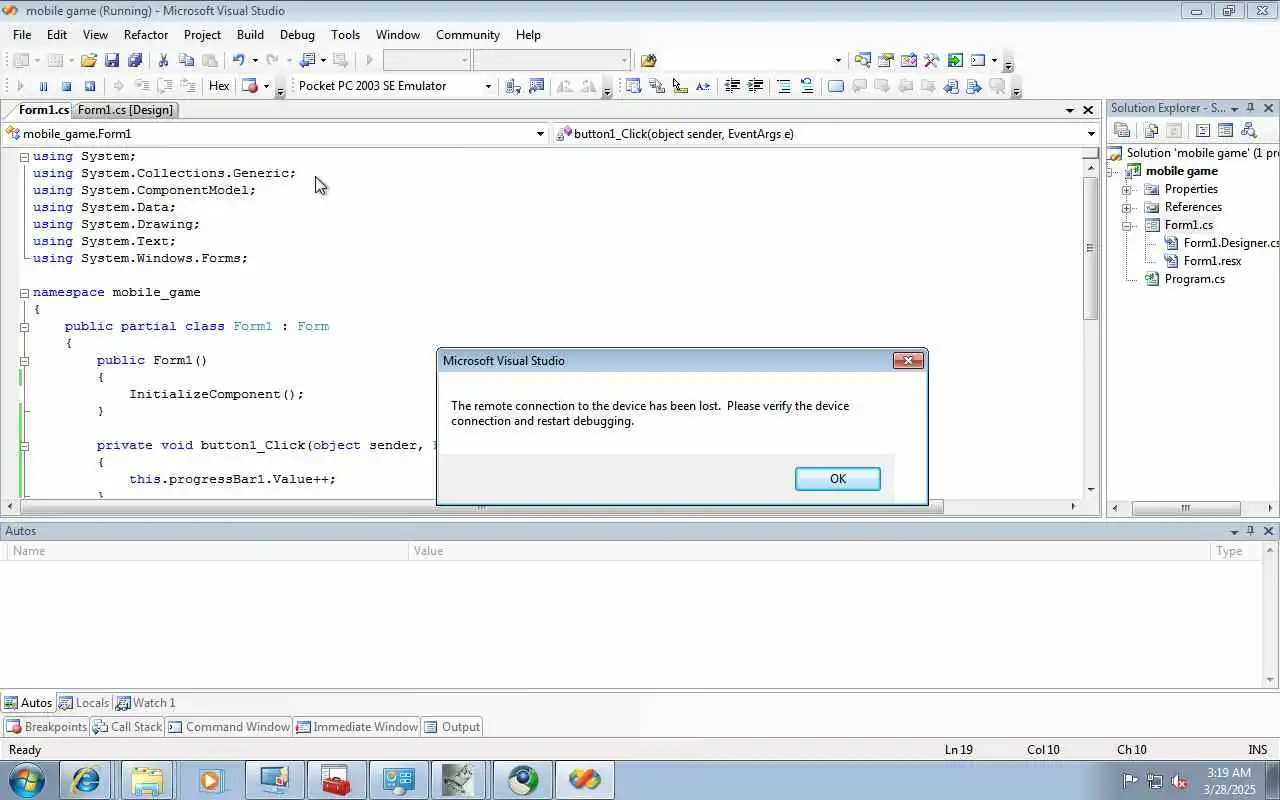Click View Code icon in Solution Explorer

click(1203, 130)
